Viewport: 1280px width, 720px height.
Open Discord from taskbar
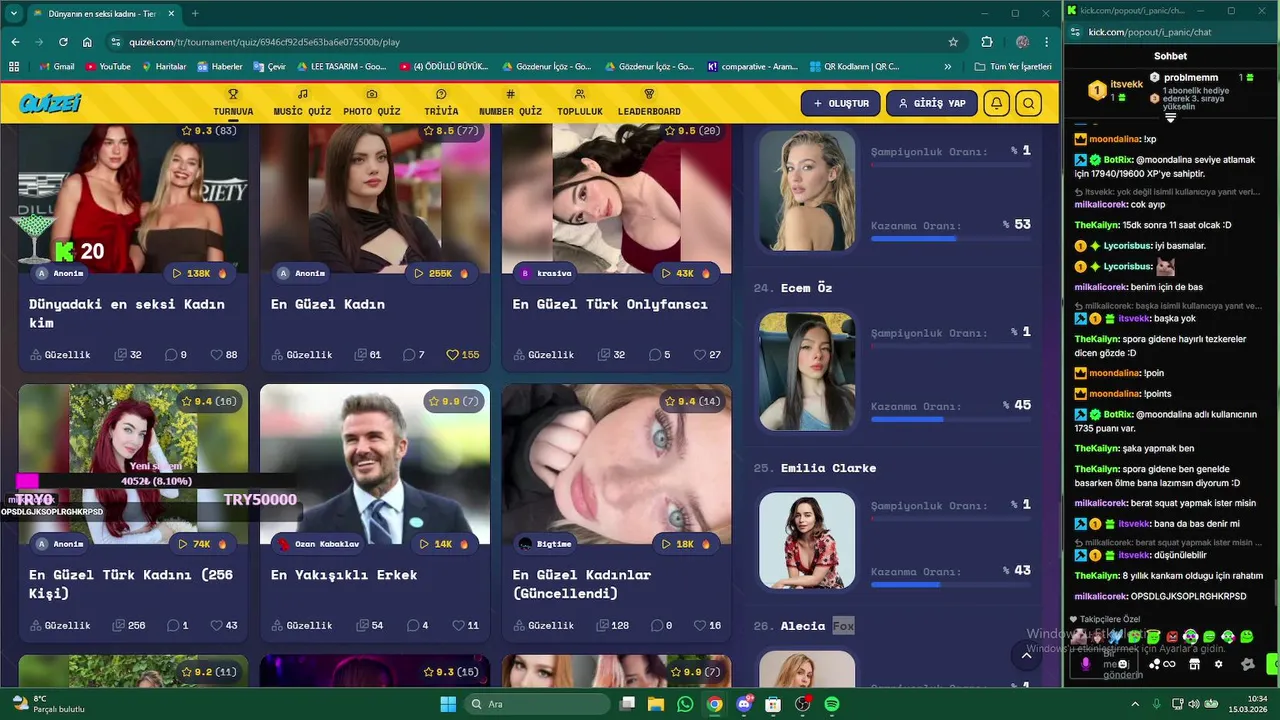[743, 704]
